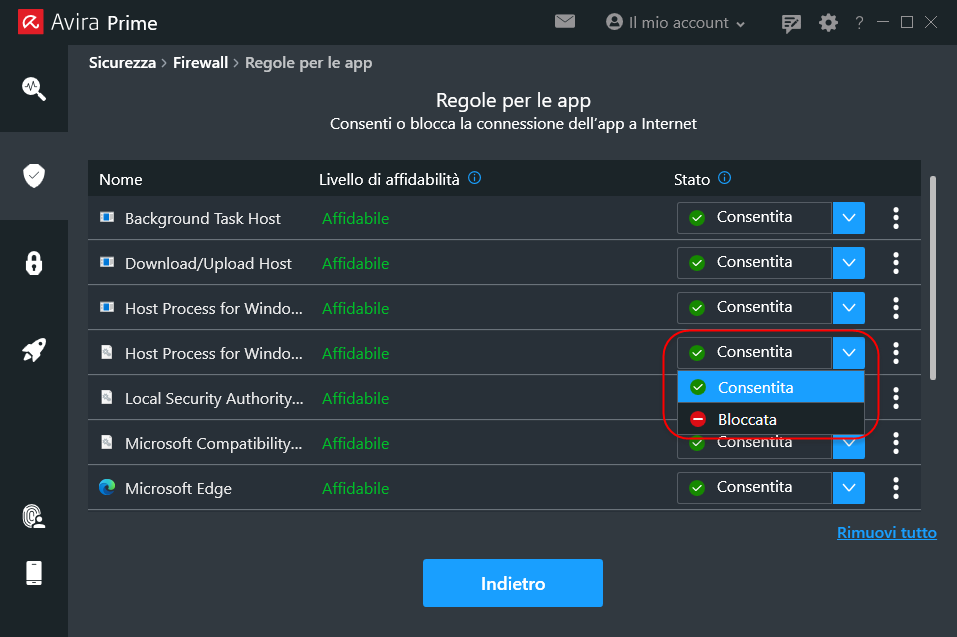Open the Security shield sidebar section
The image size is (957, 637).
[x=34, y=176]
